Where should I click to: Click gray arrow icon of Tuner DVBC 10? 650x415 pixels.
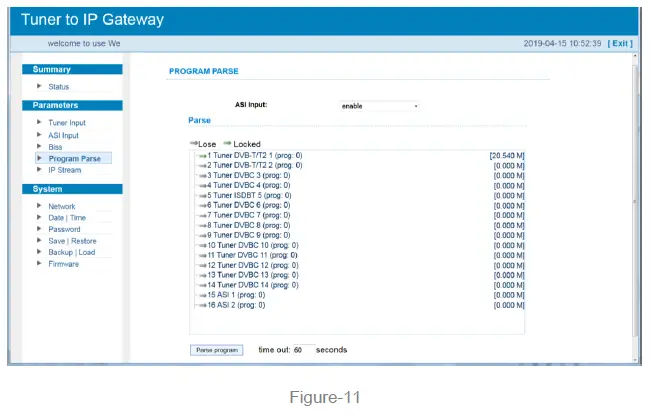pos(203,245)
